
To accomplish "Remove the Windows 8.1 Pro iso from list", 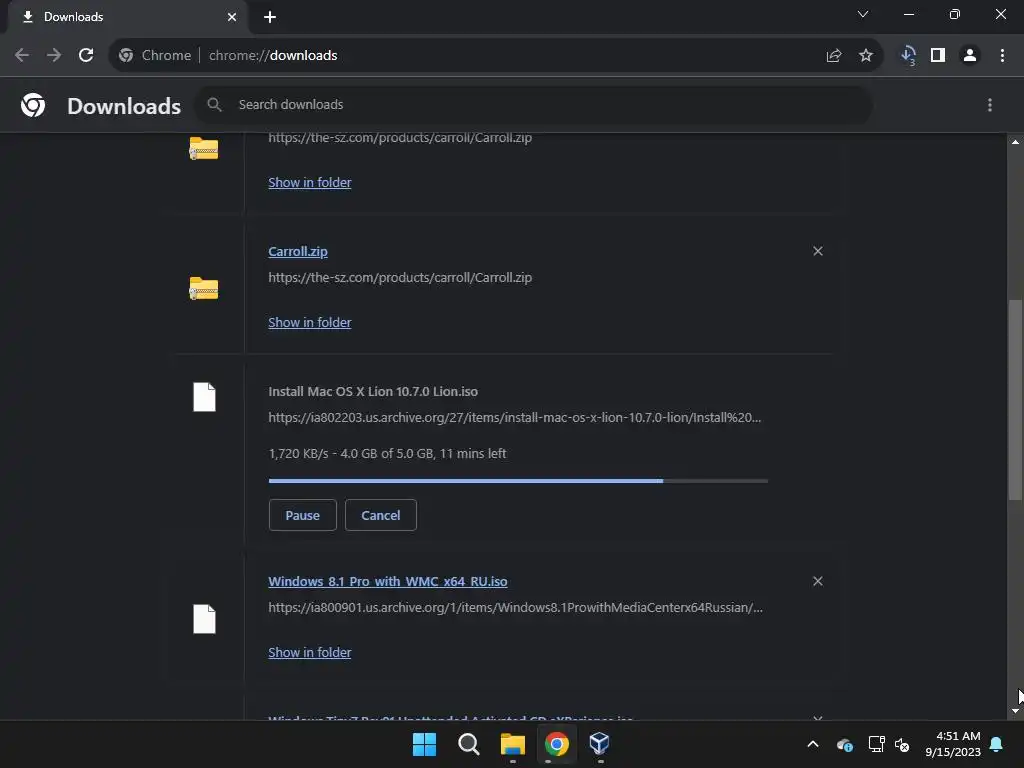I will coord(818,581).
